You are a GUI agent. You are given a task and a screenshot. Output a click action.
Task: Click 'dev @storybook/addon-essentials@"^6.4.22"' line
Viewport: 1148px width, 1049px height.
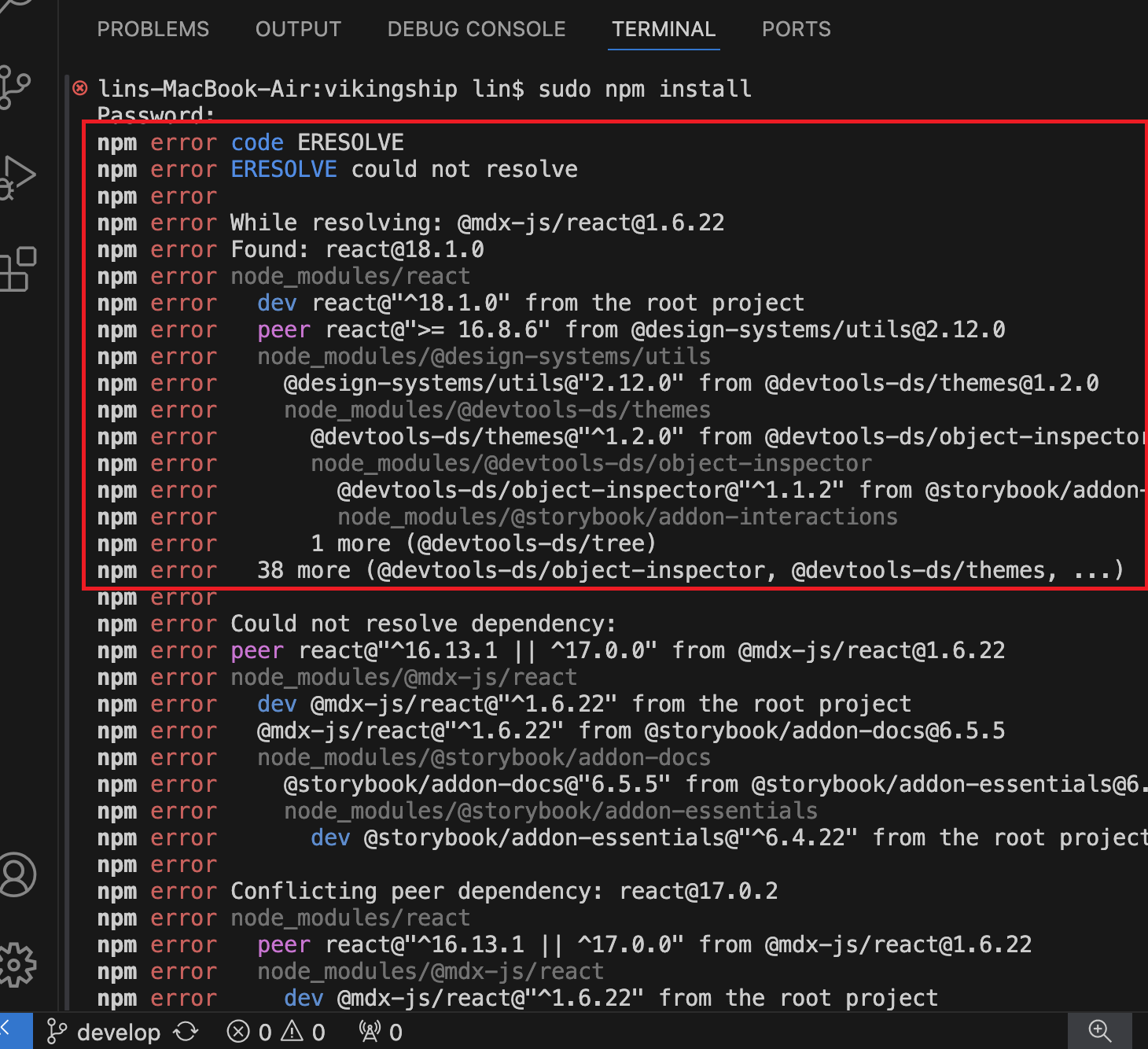pyautogui.click(x=729, y=837)
